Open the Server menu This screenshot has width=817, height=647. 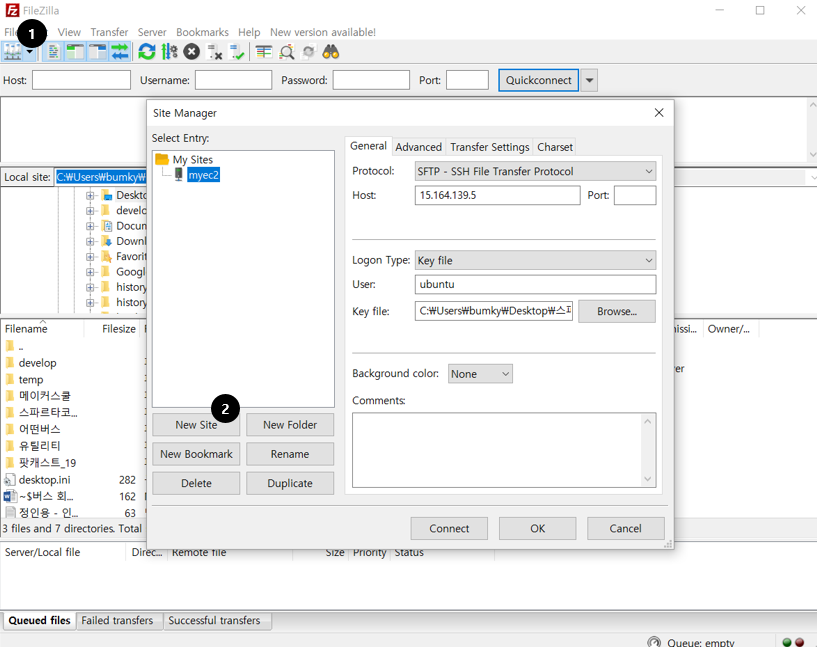pos(152,32)
